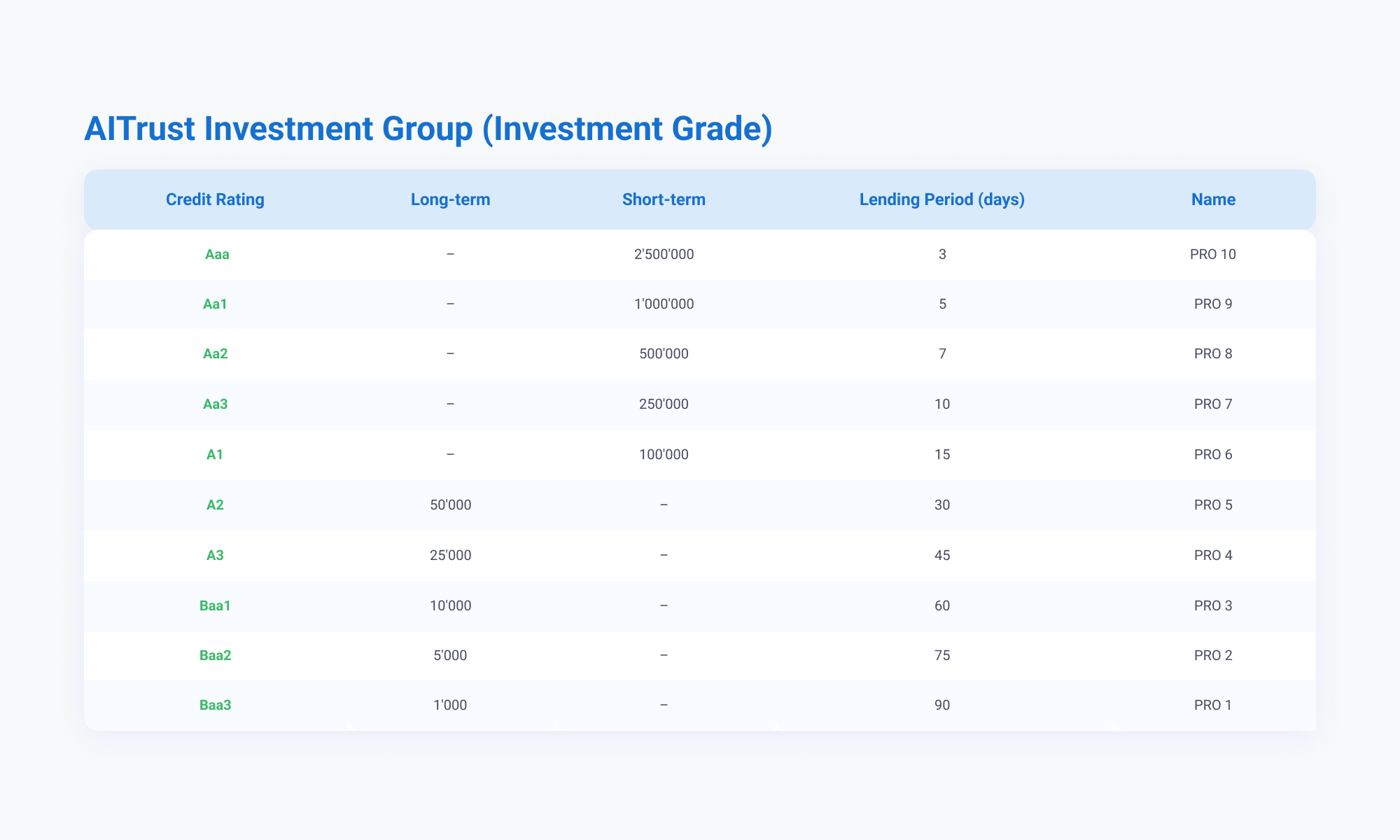Click the PRO 5 name cell
The width and height of the screenshot is (1400, 840).
click(1213, 505)
